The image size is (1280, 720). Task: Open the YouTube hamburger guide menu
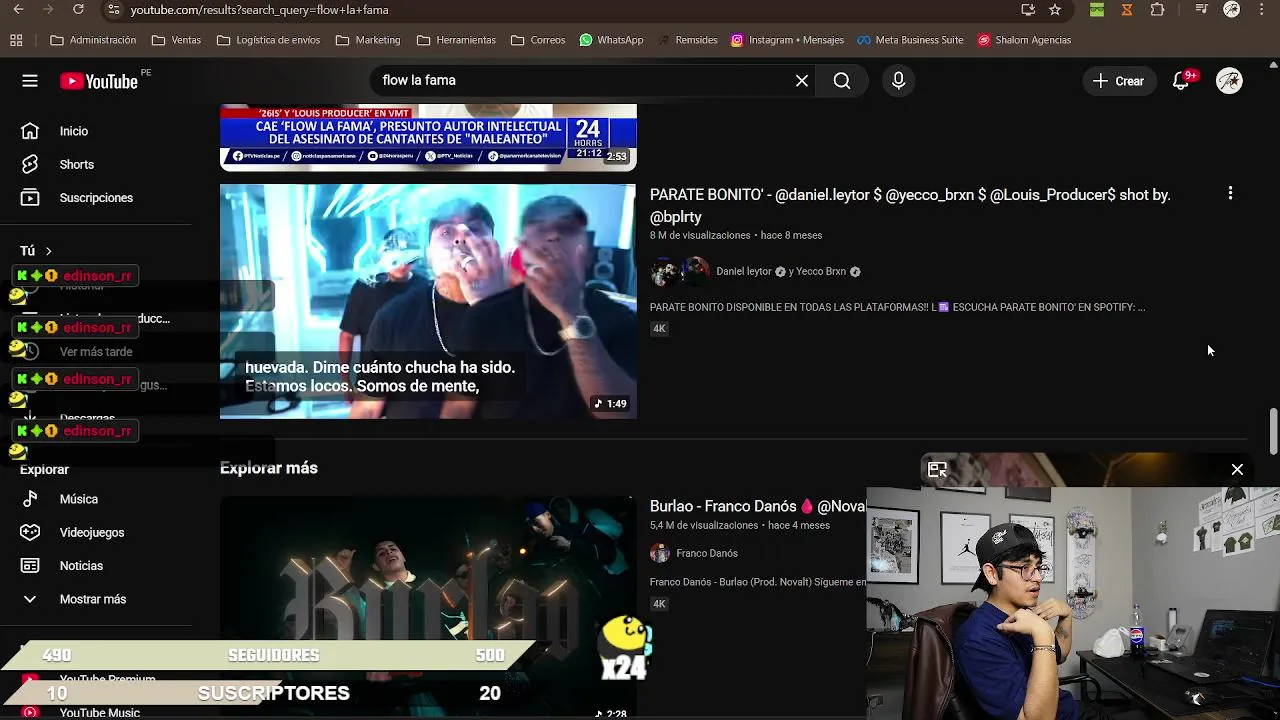(x=30, y=81)
